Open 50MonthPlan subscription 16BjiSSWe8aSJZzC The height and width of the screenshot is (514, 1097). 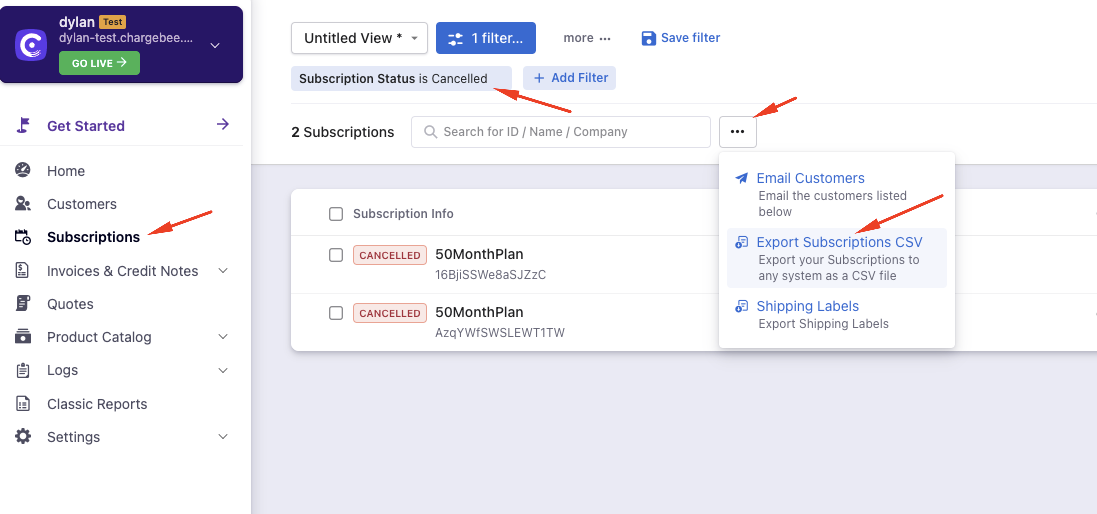tap(479, 254)
